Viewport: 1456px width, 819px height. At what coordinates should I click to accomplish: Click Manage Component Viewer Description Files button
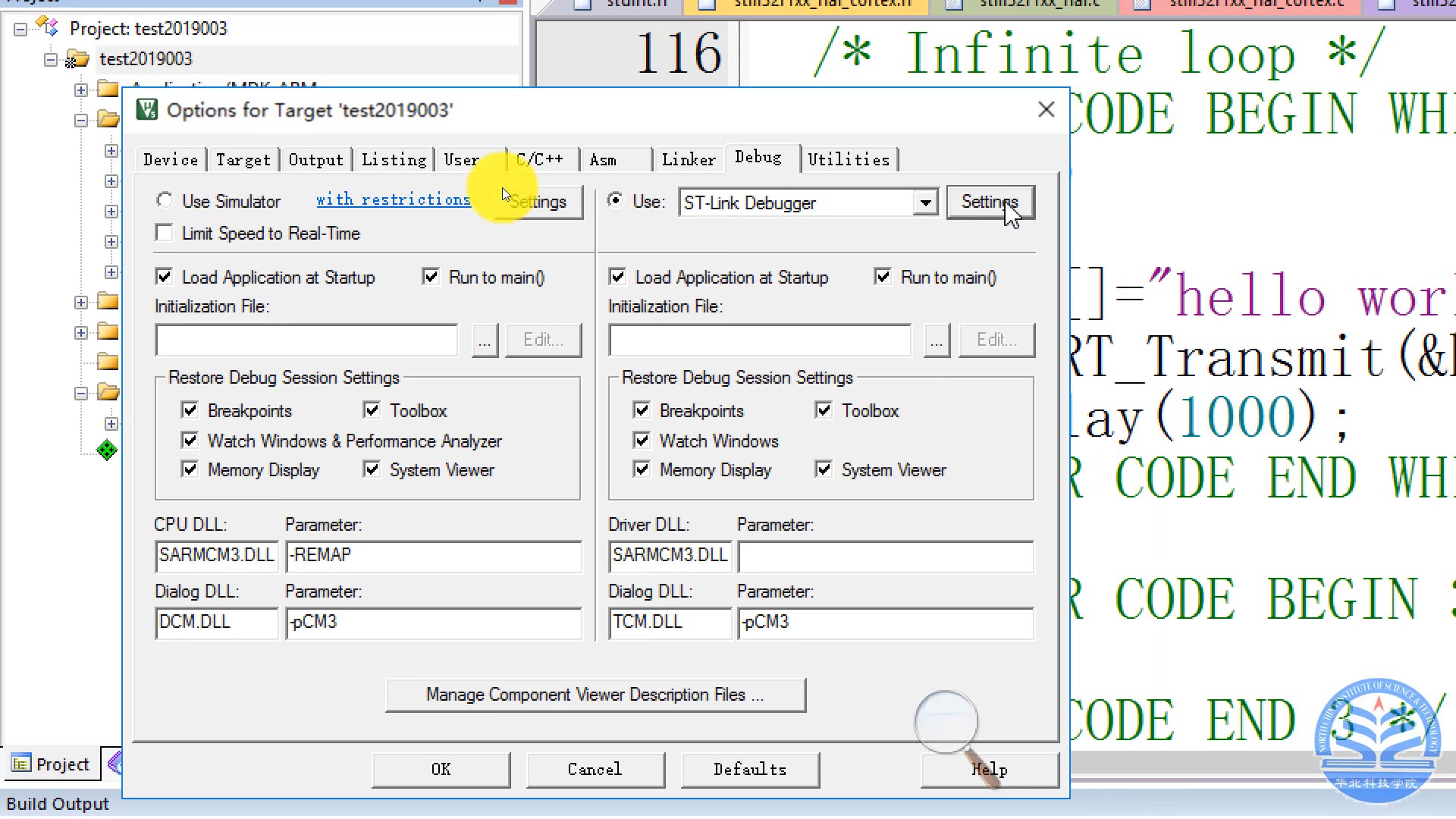595,695
